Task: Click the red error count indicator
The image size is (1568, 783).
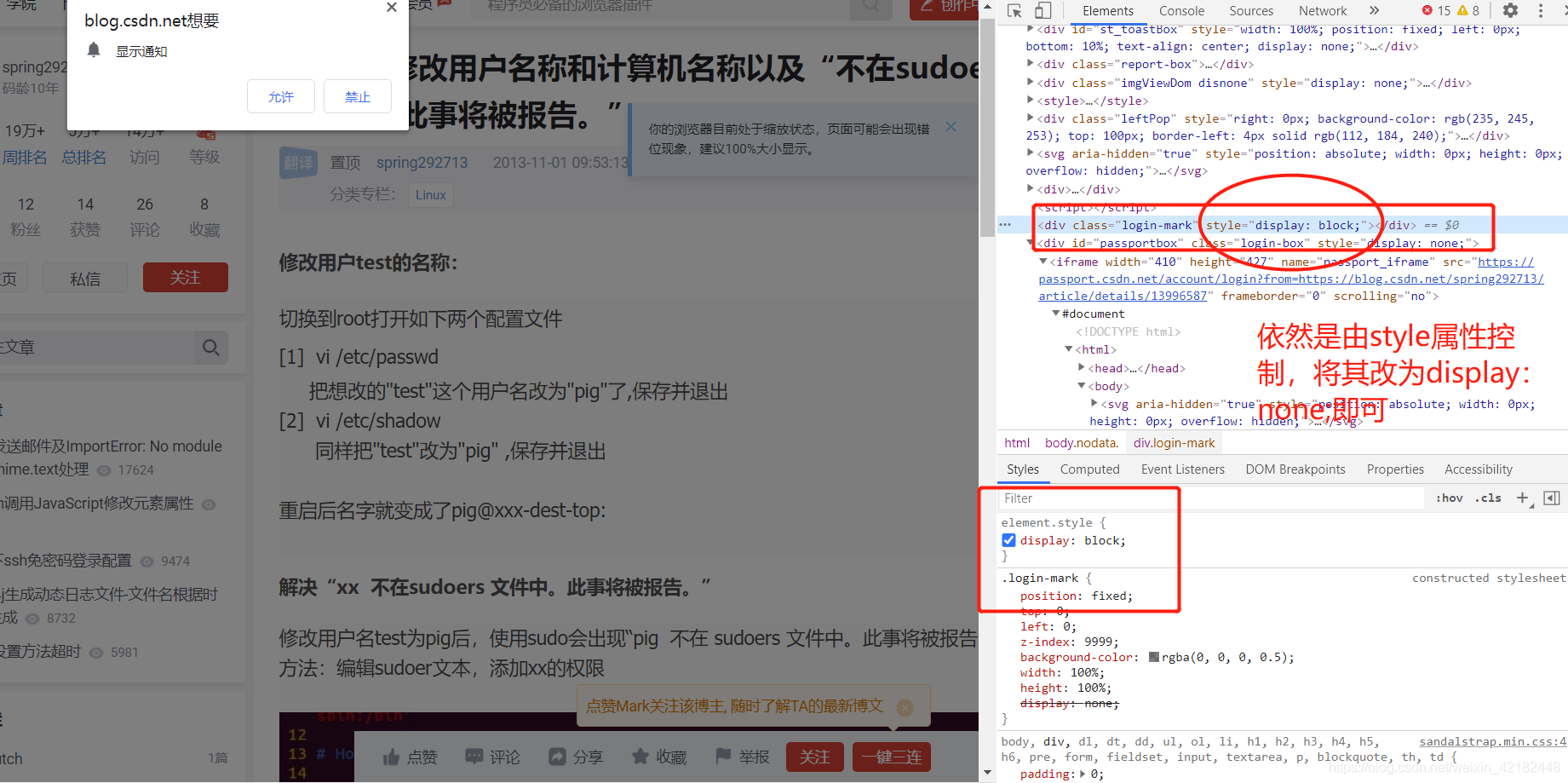Action: pyautogui.click(x=1436, y=10)
